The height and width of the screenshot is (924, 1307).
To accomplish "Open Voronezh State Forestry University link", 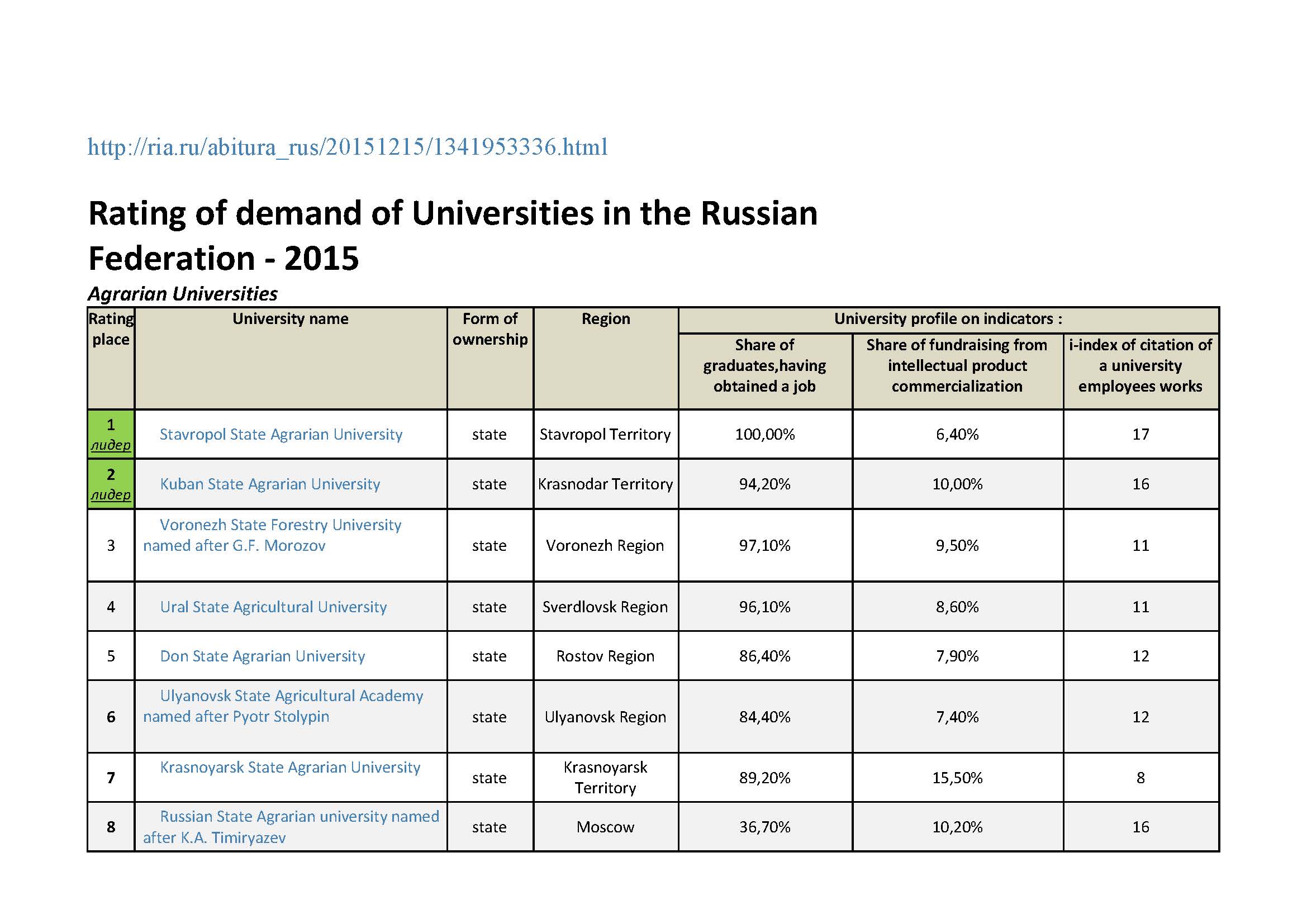I will (x=272, y=535).
